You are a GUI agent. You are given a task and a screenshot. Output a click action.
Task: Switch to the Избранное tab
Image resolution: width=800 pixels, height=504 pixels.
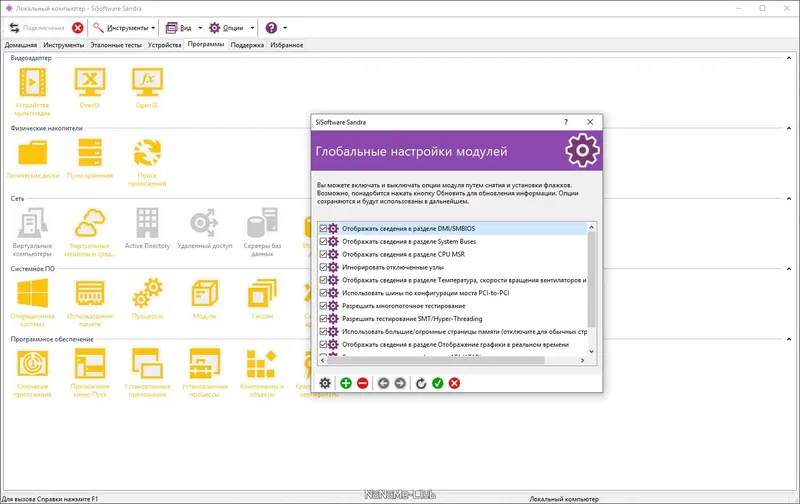point(287,45)
